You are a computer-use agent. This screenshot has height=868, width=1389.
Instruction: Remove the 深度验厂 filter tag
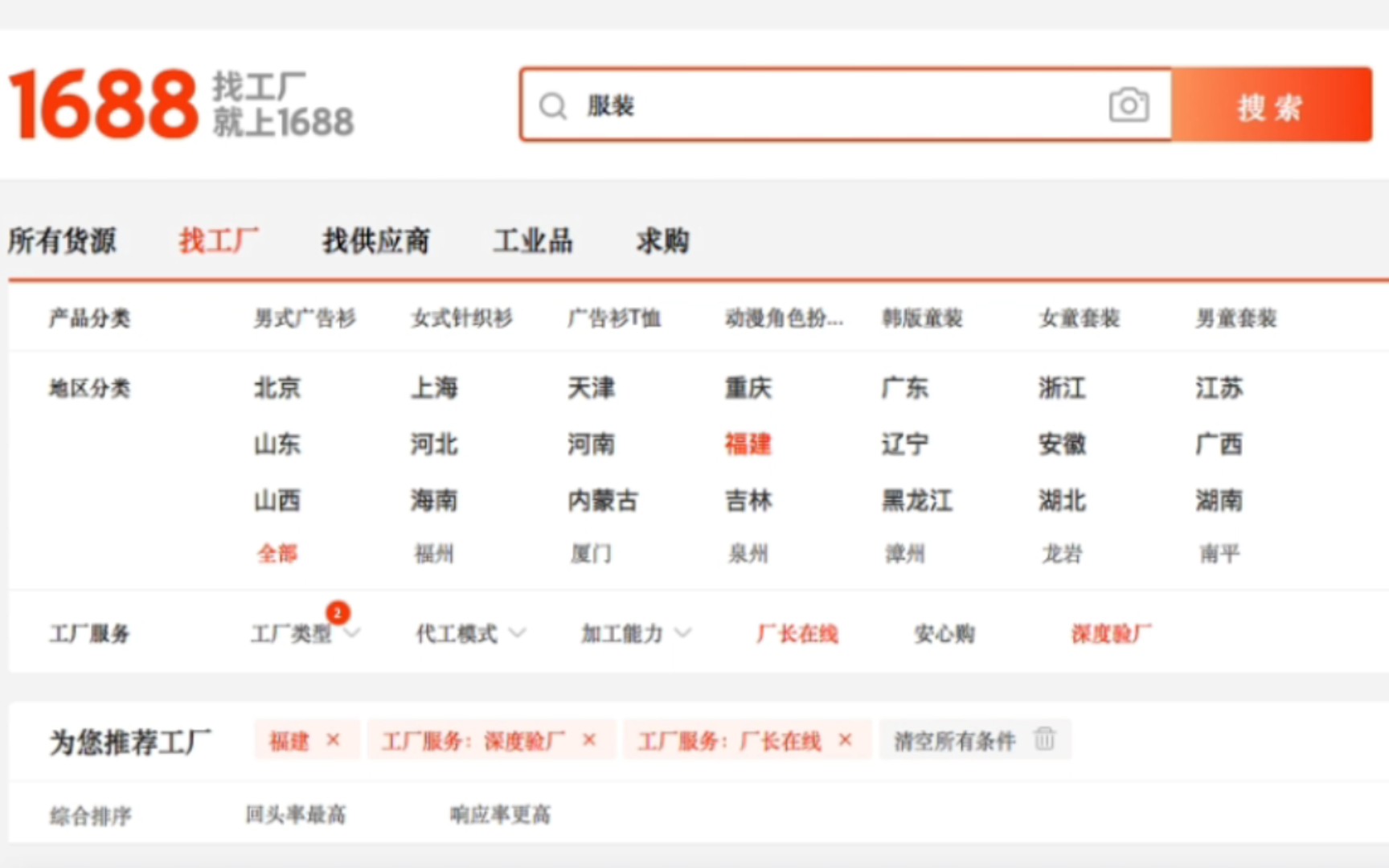[x=589, y=739]
